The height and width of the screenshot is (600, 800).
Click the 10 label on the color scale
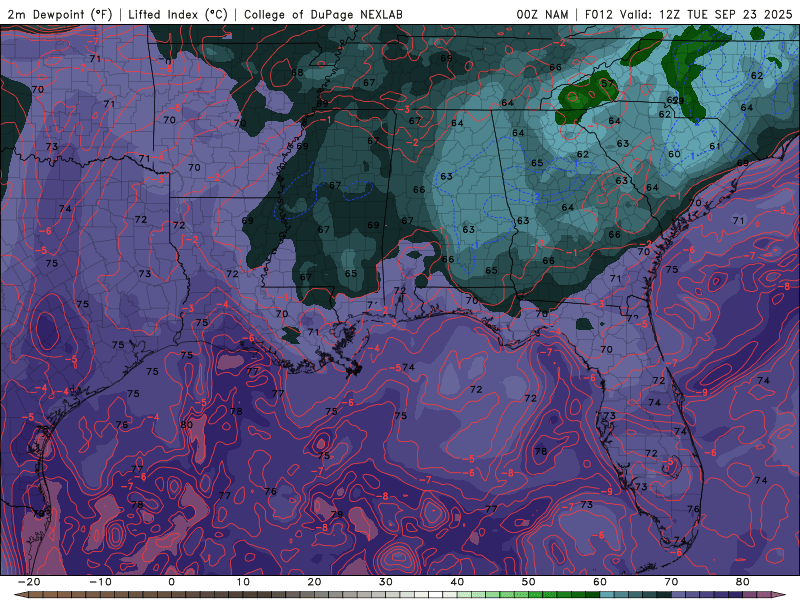[243, 582]
